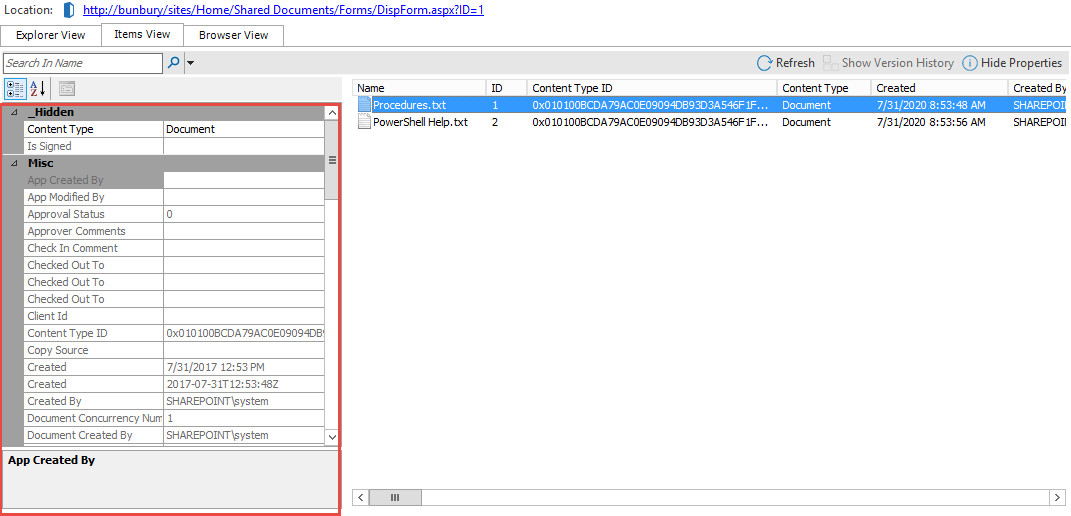This screenshot has height=516, width=1071.
Task: Click the Content Type ID column header
Action: [652, 88]
